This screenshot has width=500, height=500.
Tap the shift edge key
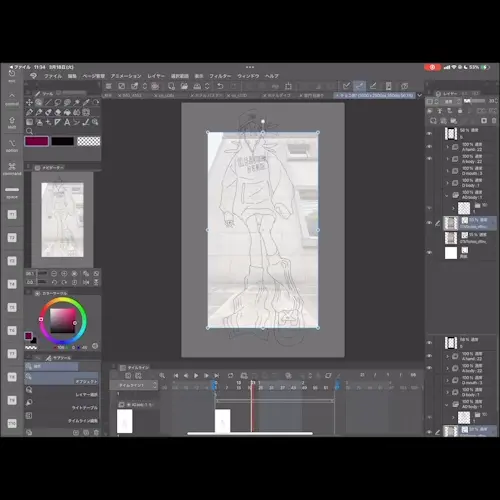point(12,122)
